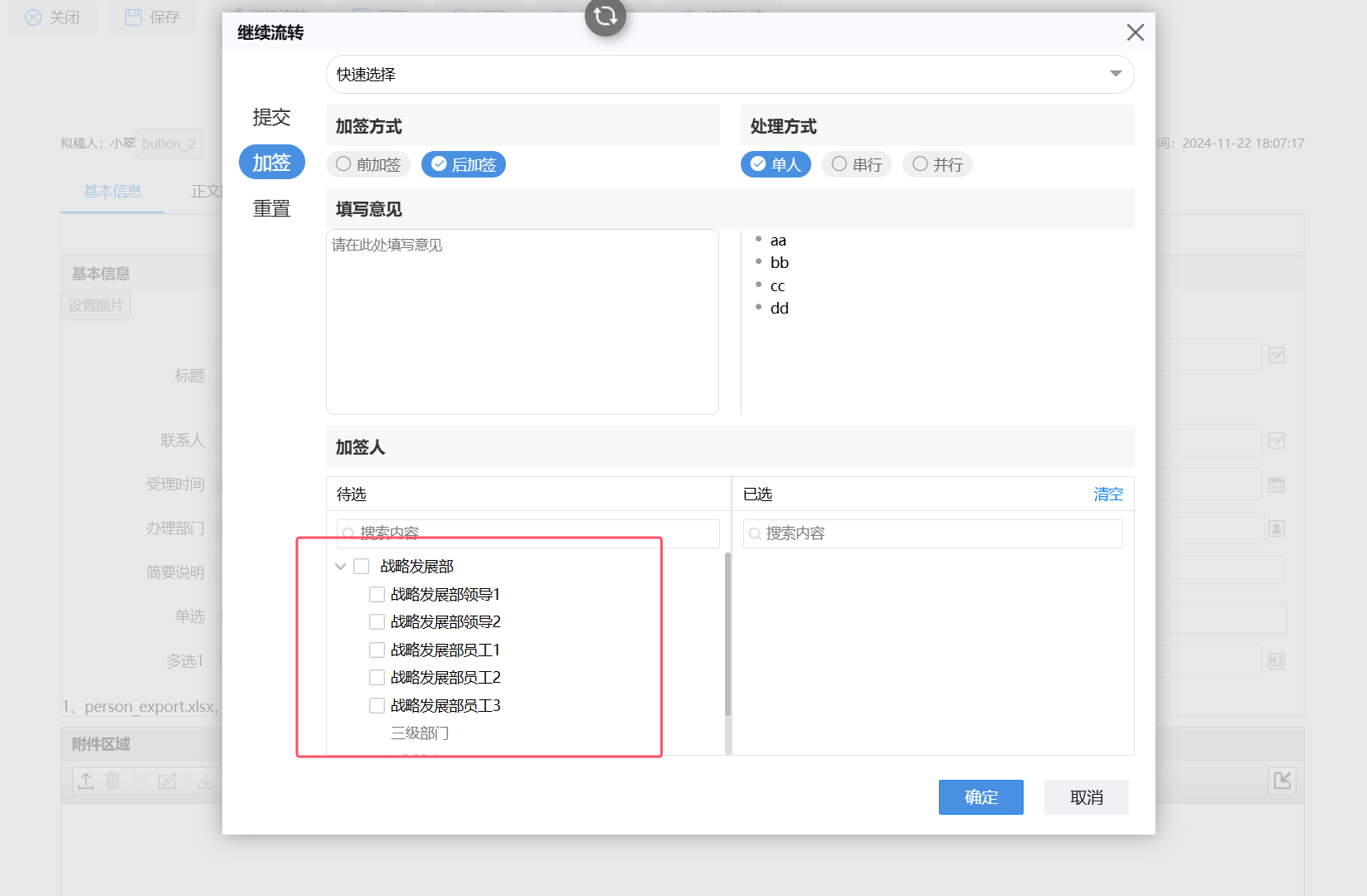Click the pencil edit icon in attachment toolbar

point(168,781)
